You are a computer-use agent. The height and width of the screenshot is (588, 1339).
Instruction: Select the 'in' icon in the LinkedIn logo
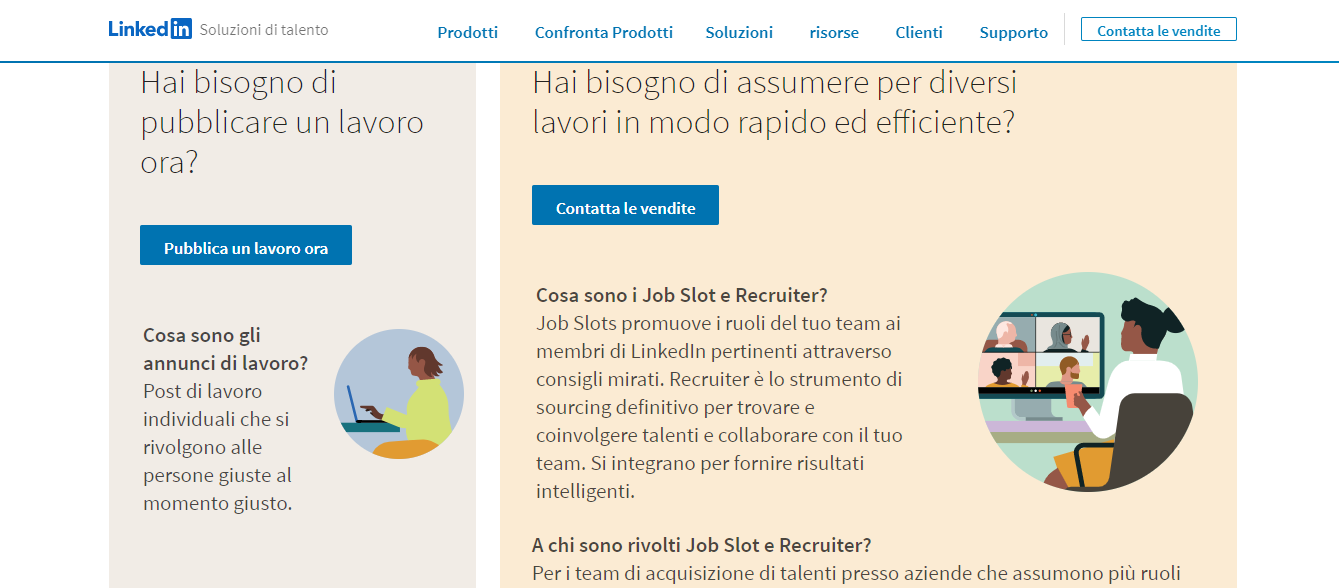click(181, 29)
